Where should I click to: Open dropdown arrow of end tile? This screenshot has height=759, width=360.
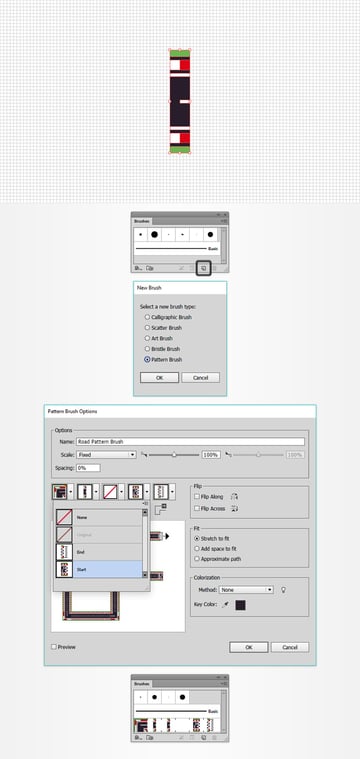(172, 492)
